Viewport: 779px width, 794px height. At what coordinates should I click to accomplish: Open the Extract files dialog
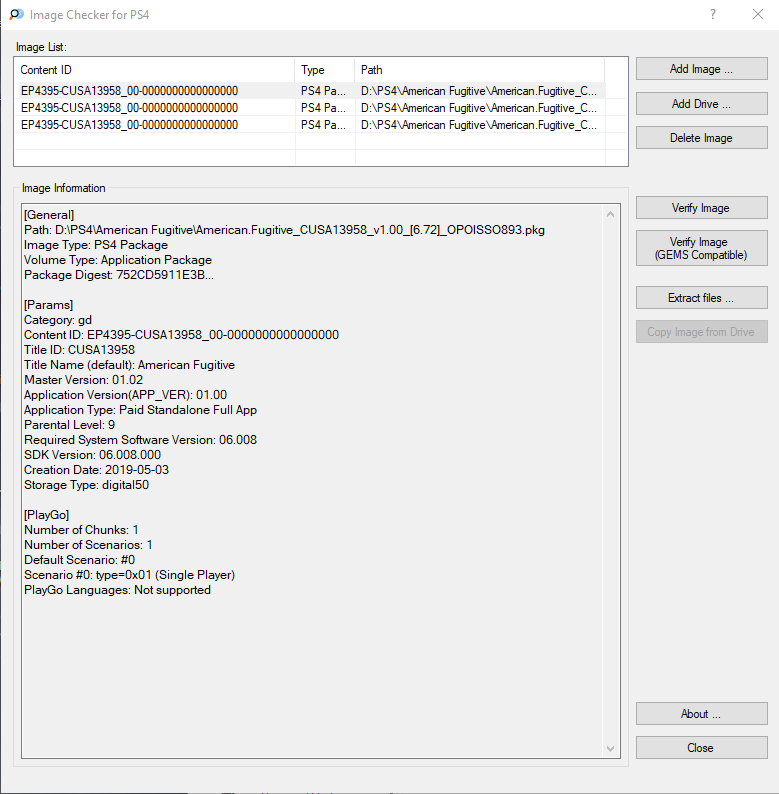tap(702, 298)
